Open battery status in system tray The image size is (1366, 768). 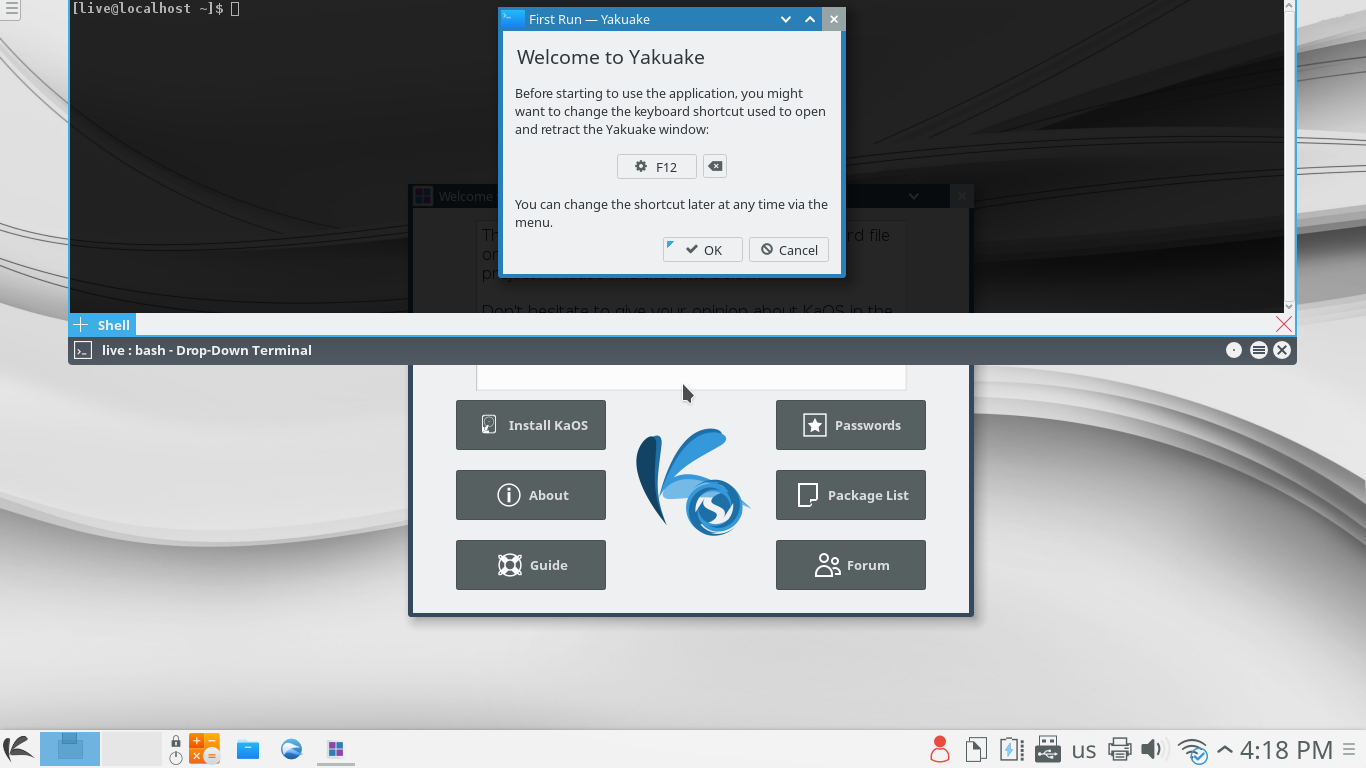tap(1011, 749)
